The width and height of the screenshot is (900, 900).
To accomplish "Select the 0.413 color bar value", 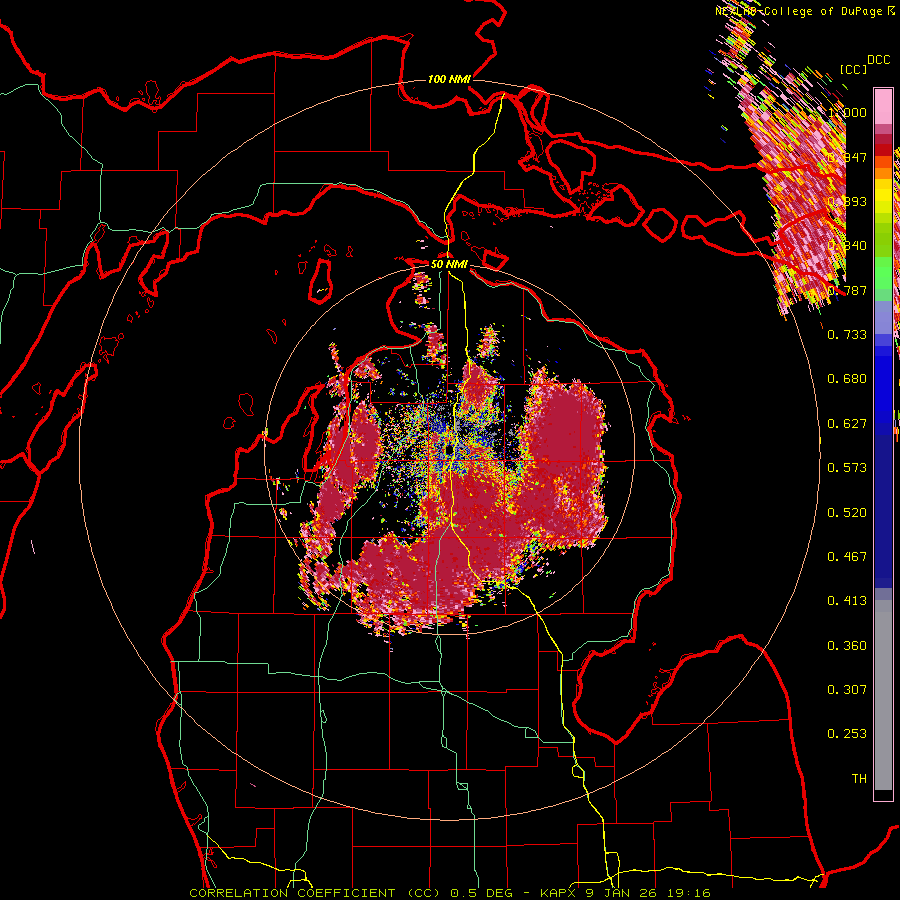I will coord(847,601).
